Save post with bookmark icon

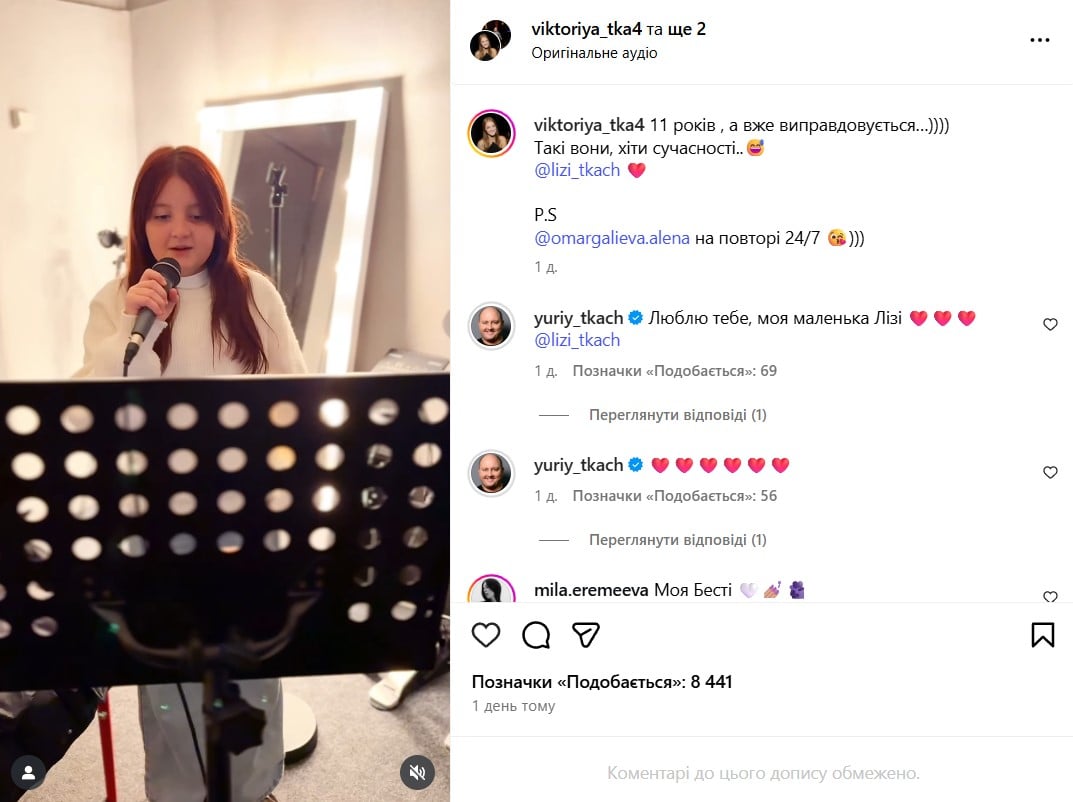1043,635
